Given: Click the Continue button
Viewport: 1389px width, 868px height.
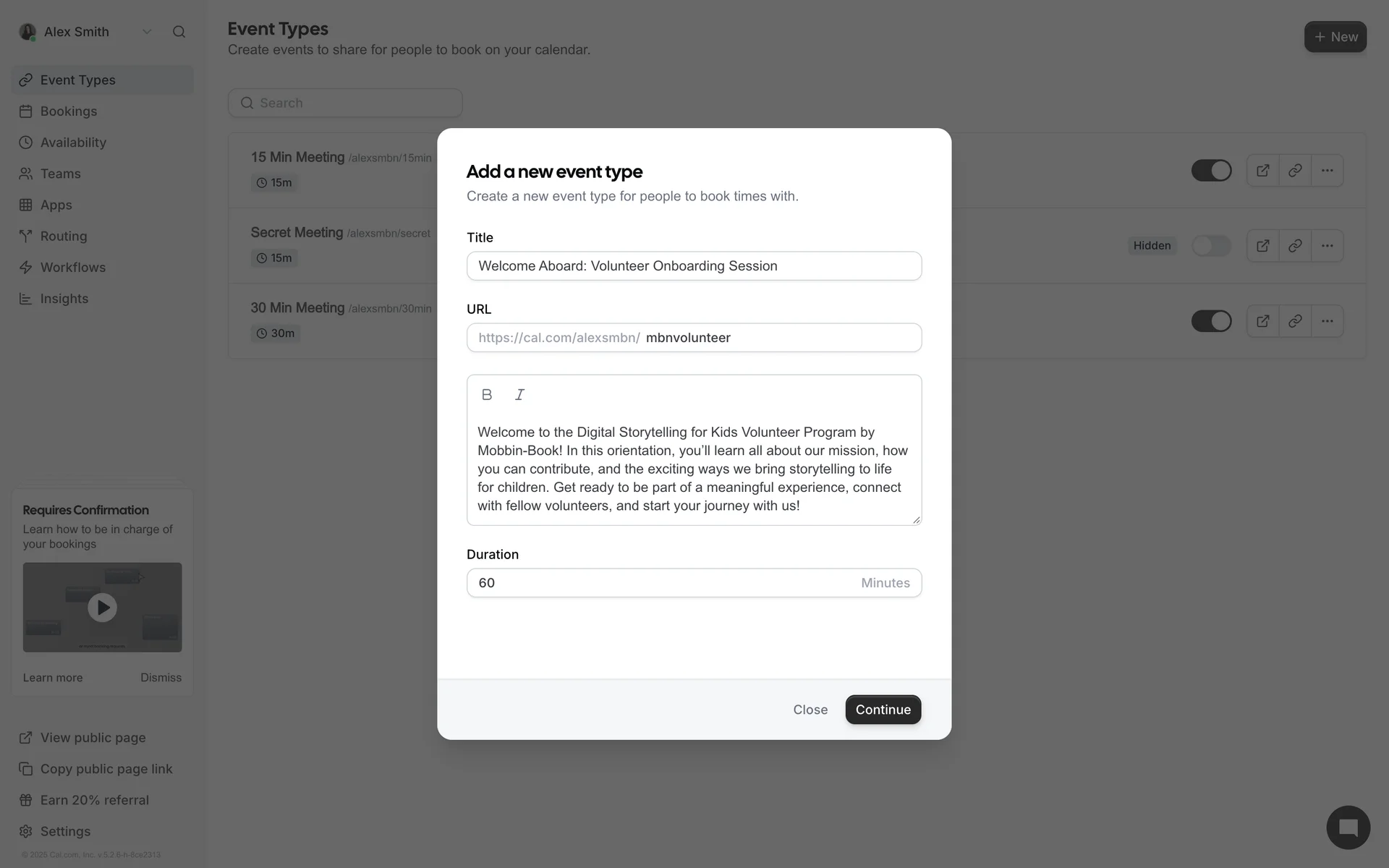Looking at the screenshot, I should point(883,710).
